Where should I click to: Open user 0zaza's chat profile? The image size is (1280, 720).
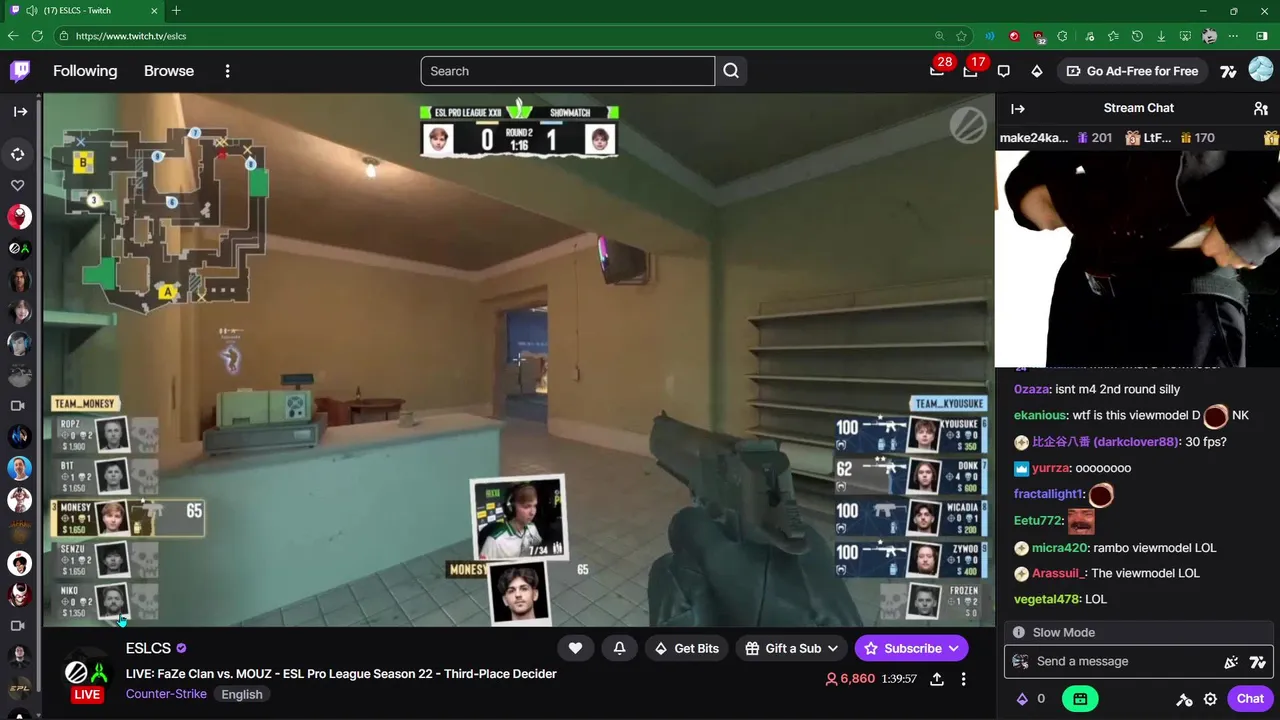tap(1032, 389)
